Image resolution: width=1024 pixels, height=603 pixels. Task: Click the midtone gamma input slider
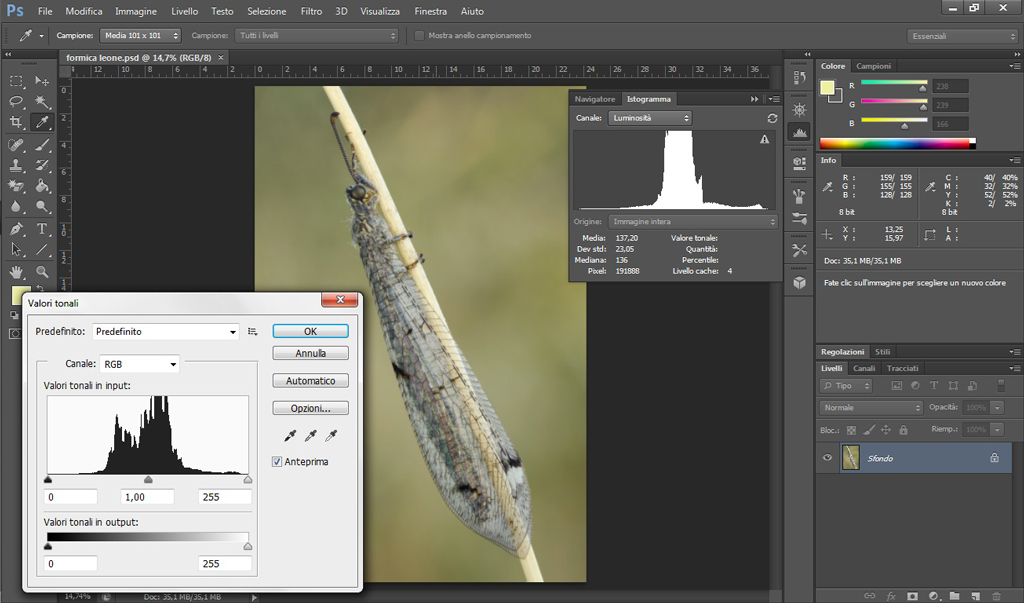148,480
